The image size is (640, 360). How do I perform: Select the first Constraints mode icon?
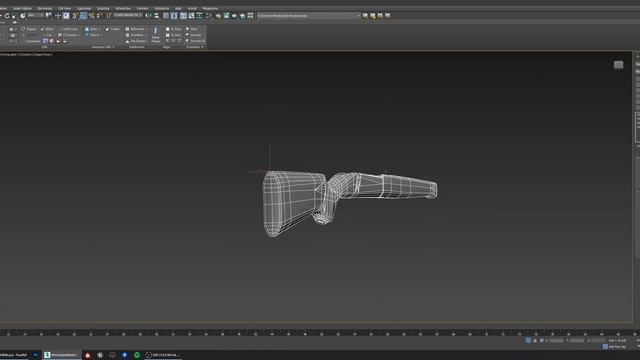click(x=45, y=41)
